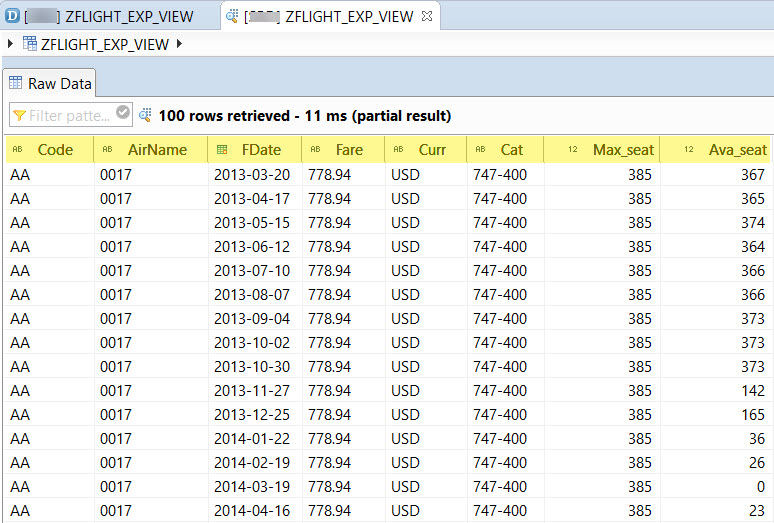The height and width of the screenshot is (523, 774).
Task: Click the Ava_seat value 23
Action: (757, 511)
